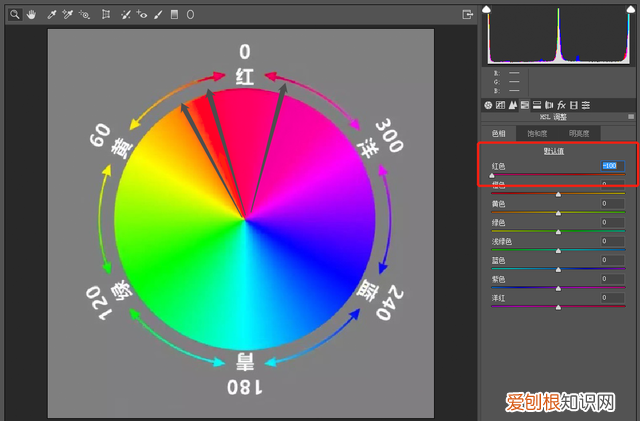Image resolution: width=640 pixels, height=421 pixels.
Task: Click the 红色 (Red) hue value field
Action: click(612, 166)
